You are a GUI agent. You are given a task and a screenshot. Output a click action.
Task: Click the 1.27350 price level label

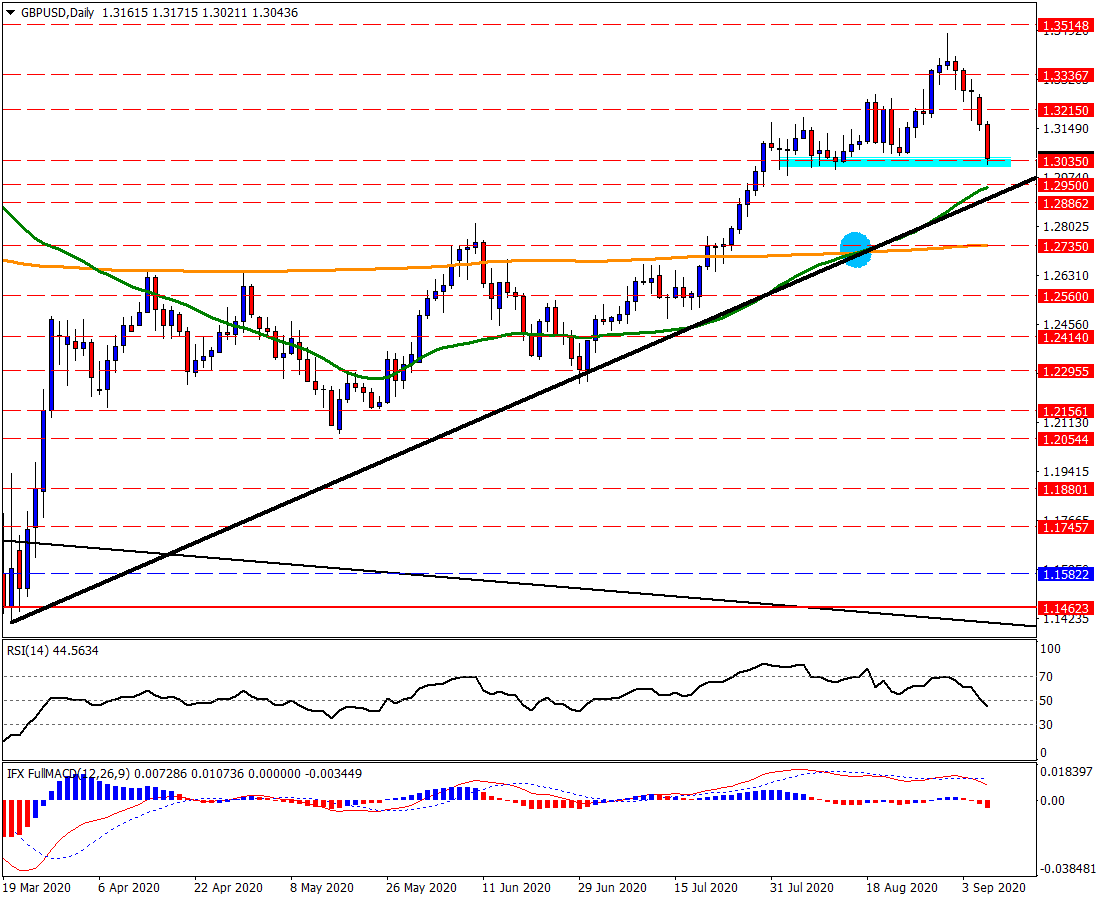pos(1066,246)
